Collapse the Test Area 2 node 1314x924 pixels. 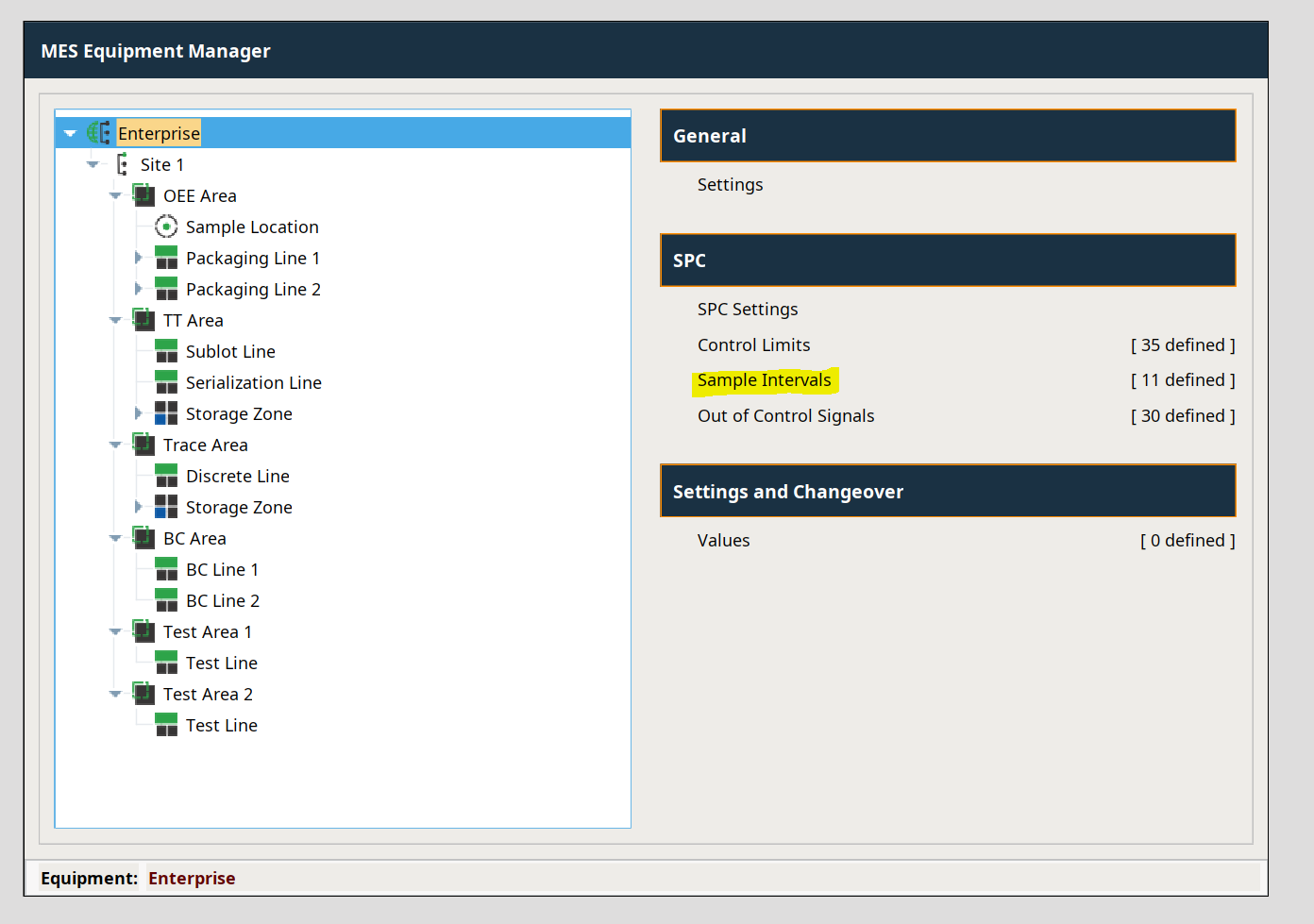(x=115, y=694)
